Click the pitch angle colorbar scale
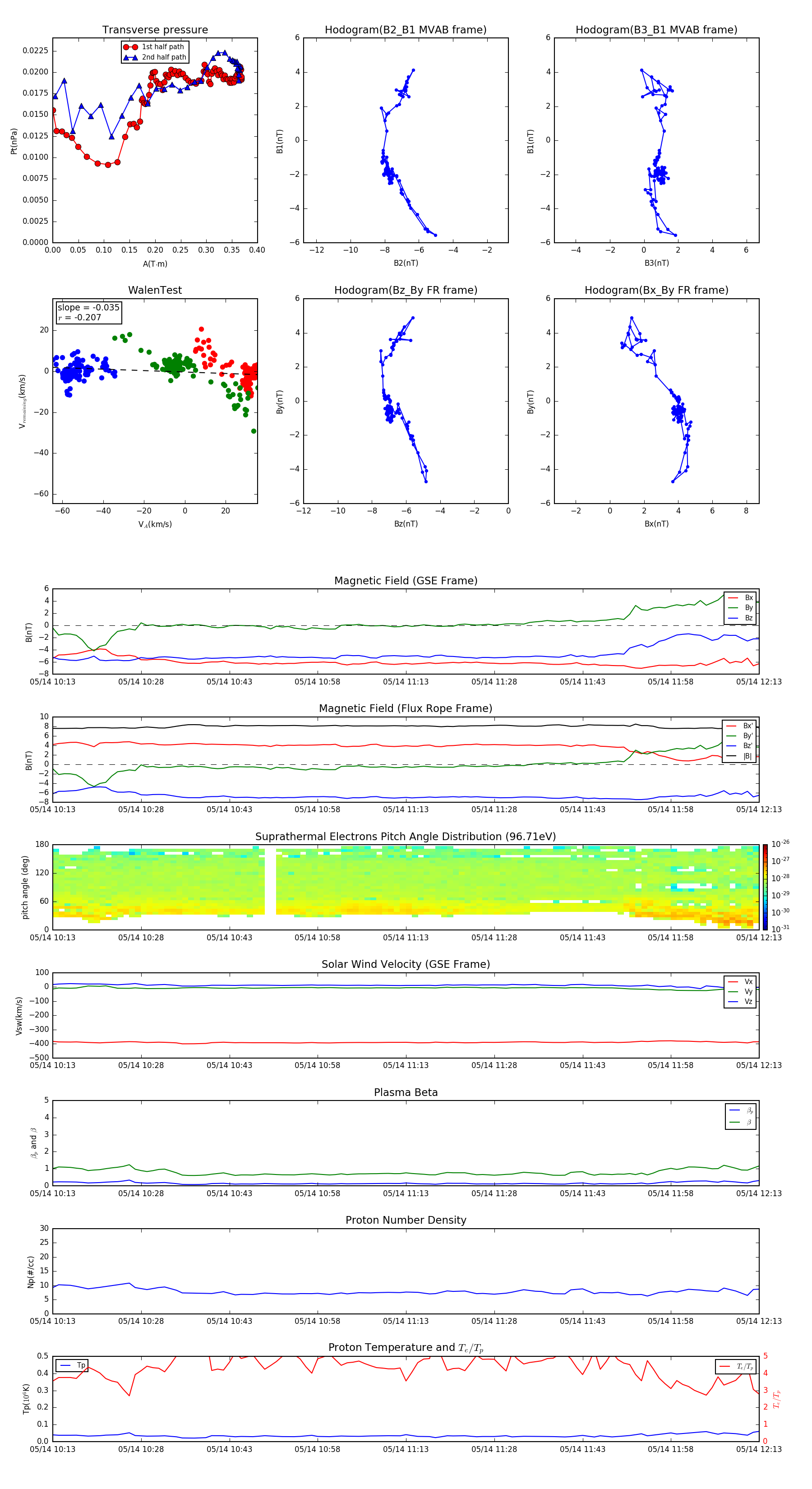The height and width of the screenshot is (1489, 812). point(765,887)
